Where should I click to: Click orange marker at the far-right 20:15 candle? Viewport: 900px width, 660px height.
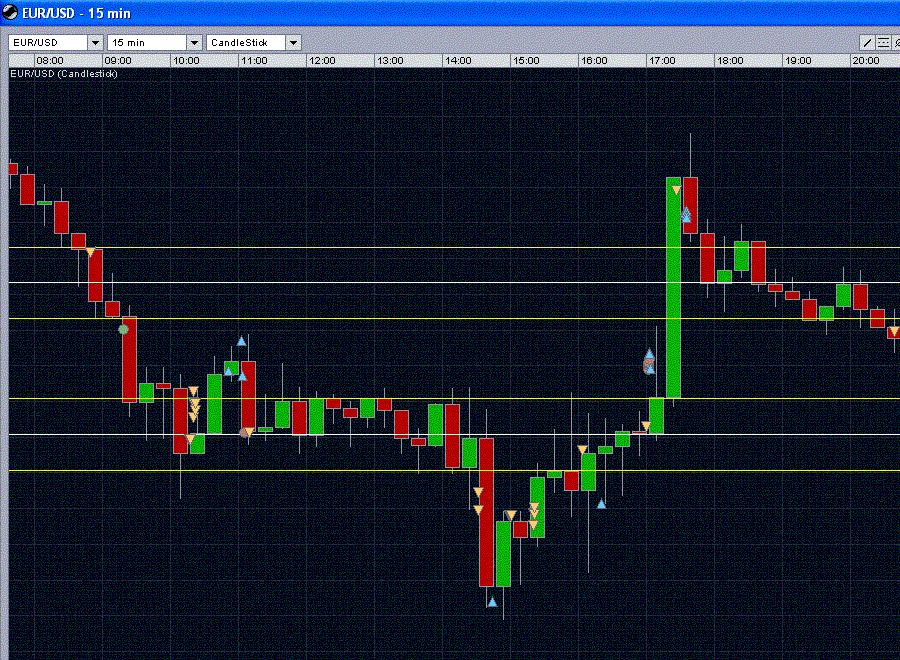[894, 332]
